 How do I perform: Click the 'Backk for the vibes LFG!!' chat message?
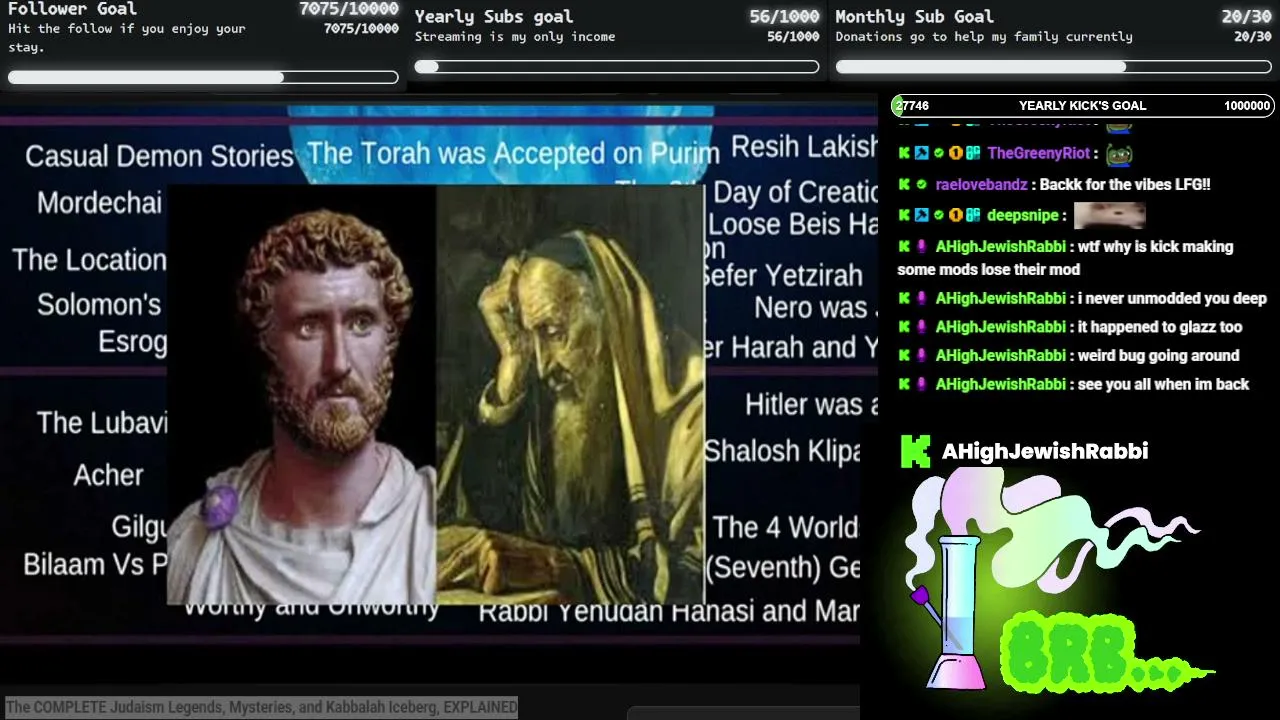(x=1125, y=185)
